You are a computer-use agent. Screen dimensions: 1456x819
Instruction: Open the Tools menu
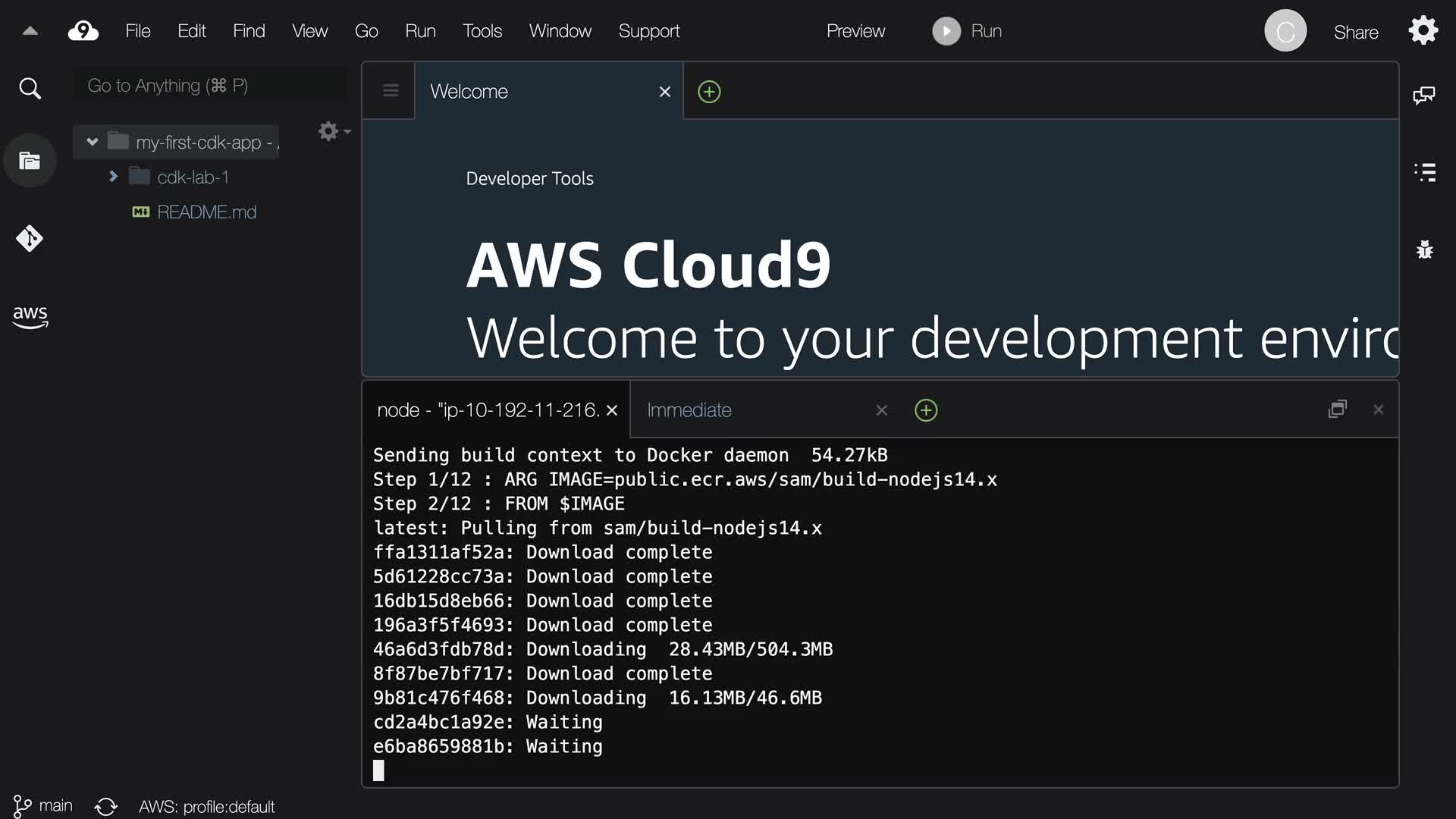point(482,31)
